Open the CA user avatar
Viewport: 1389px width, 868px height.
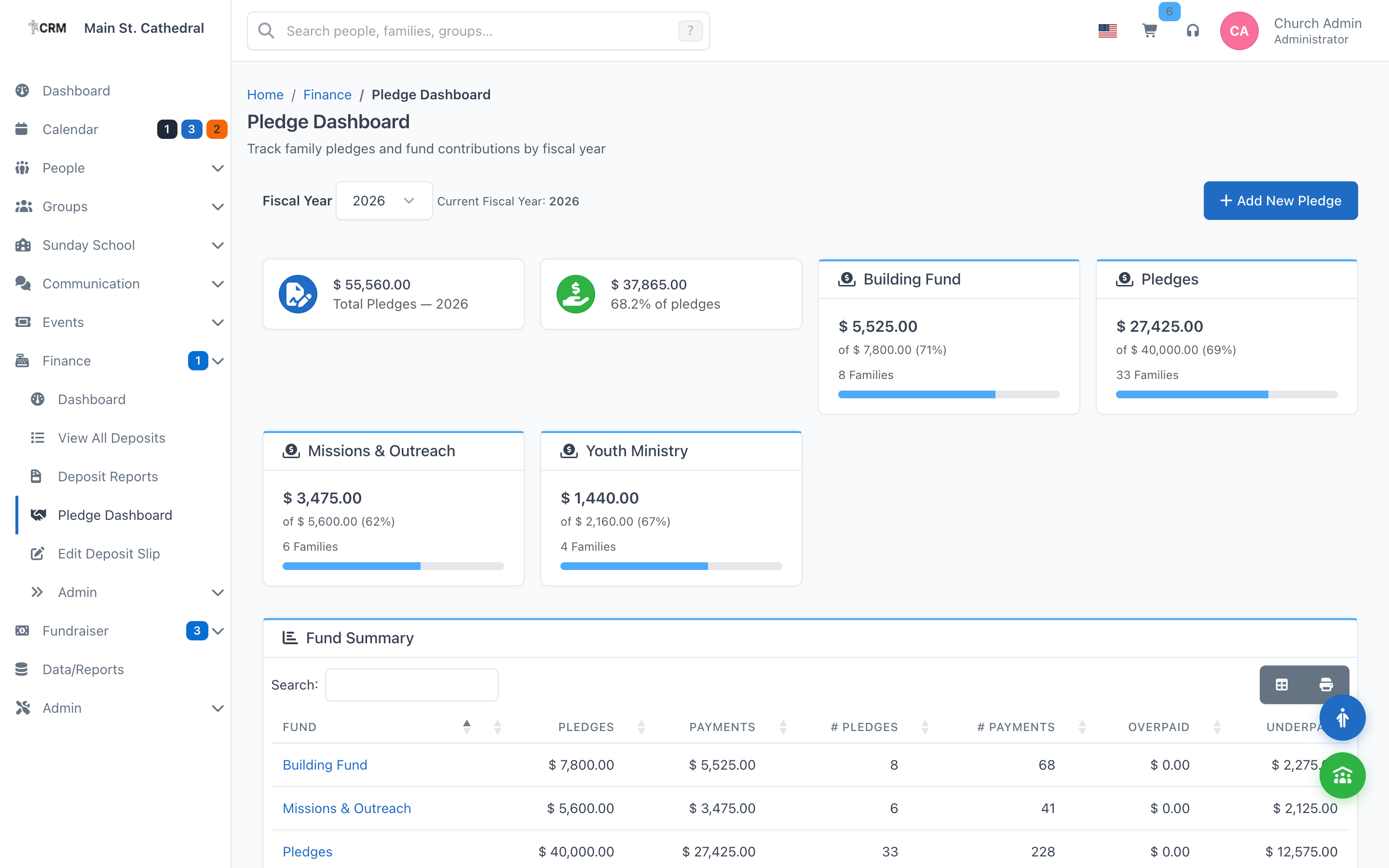[1239, 31]
